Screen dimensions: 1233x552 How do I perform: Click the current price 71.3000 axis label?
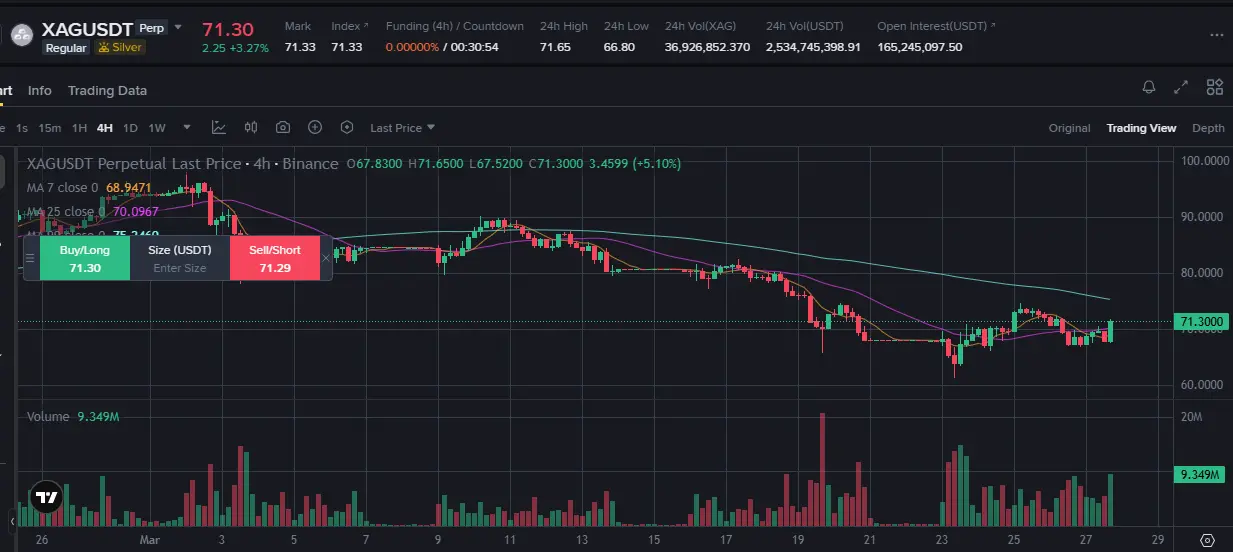pos(1203,321)
